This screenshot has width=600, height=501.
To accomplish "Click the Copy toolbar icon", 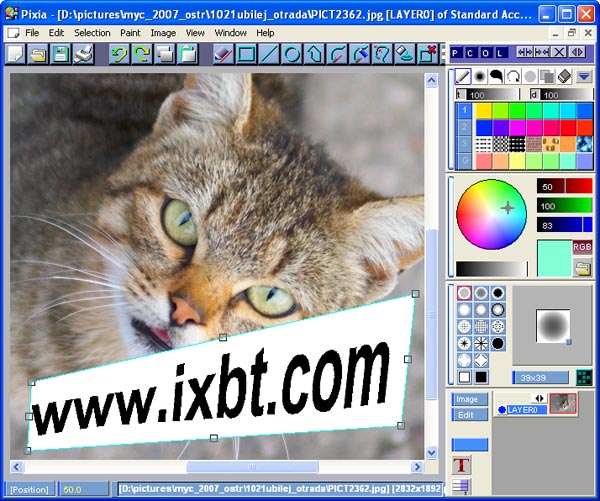I will [x=165, y=54].
